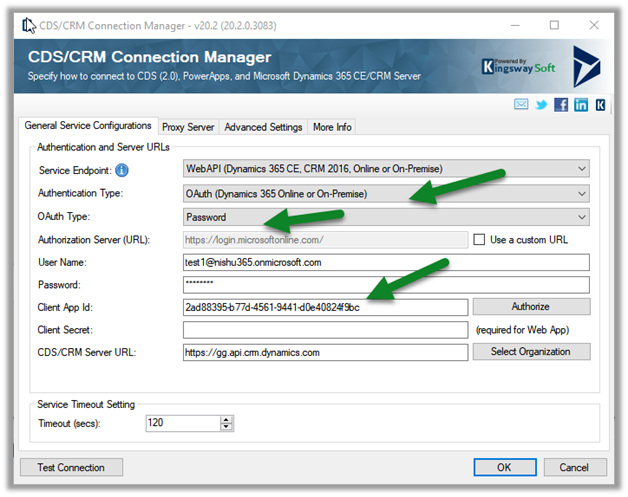
Task: Click the KingswaySoft K icon
Action: coord(600,104)
